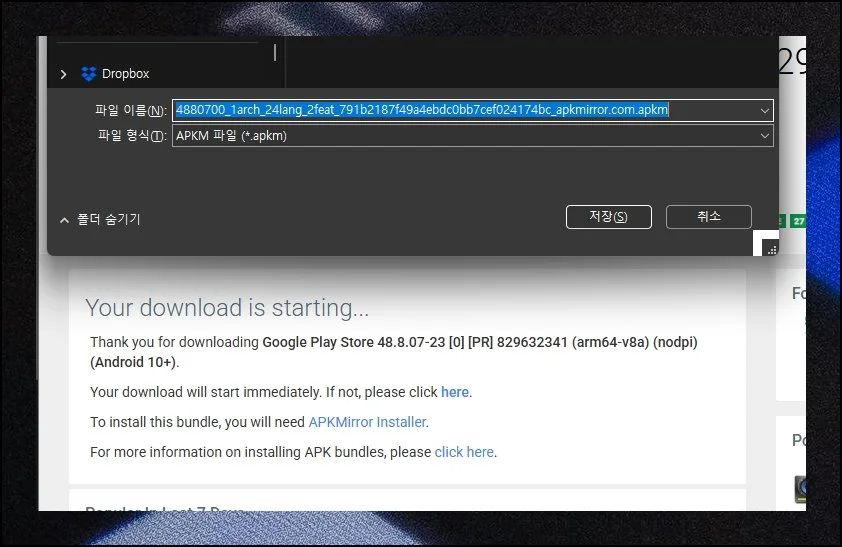Screen dimensions: 842x547
Task: Click the APKM 파일 (*.apkm) file type box
Action: coord(463,136)
